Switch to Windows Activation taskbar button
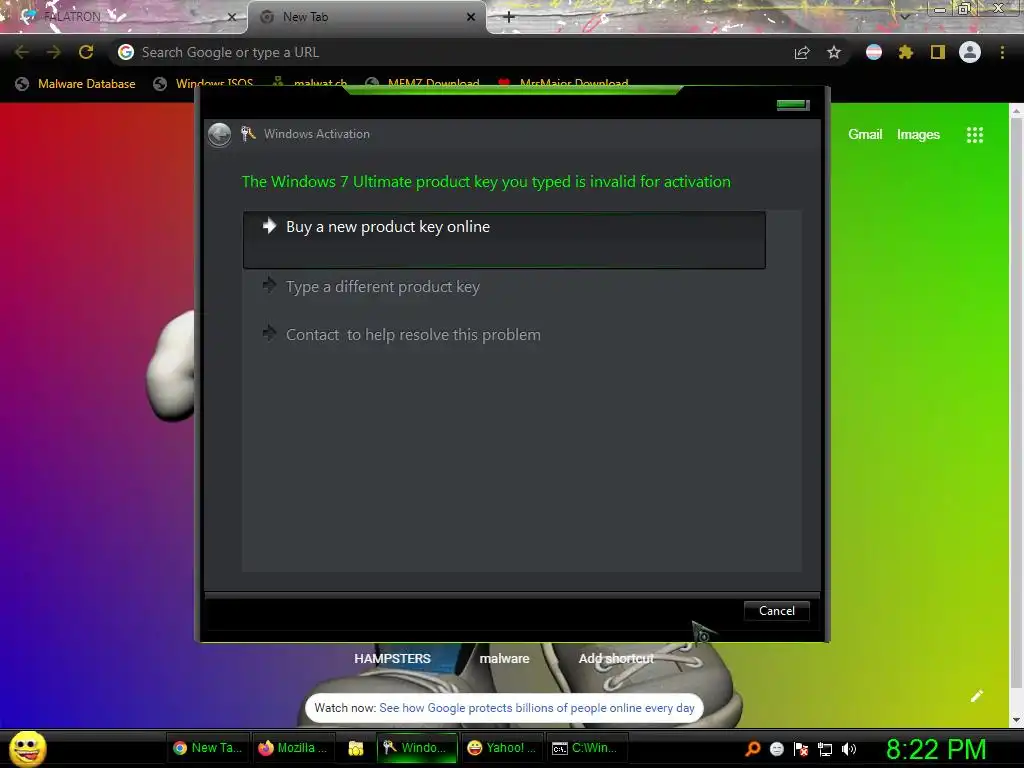 click(415, 748)
